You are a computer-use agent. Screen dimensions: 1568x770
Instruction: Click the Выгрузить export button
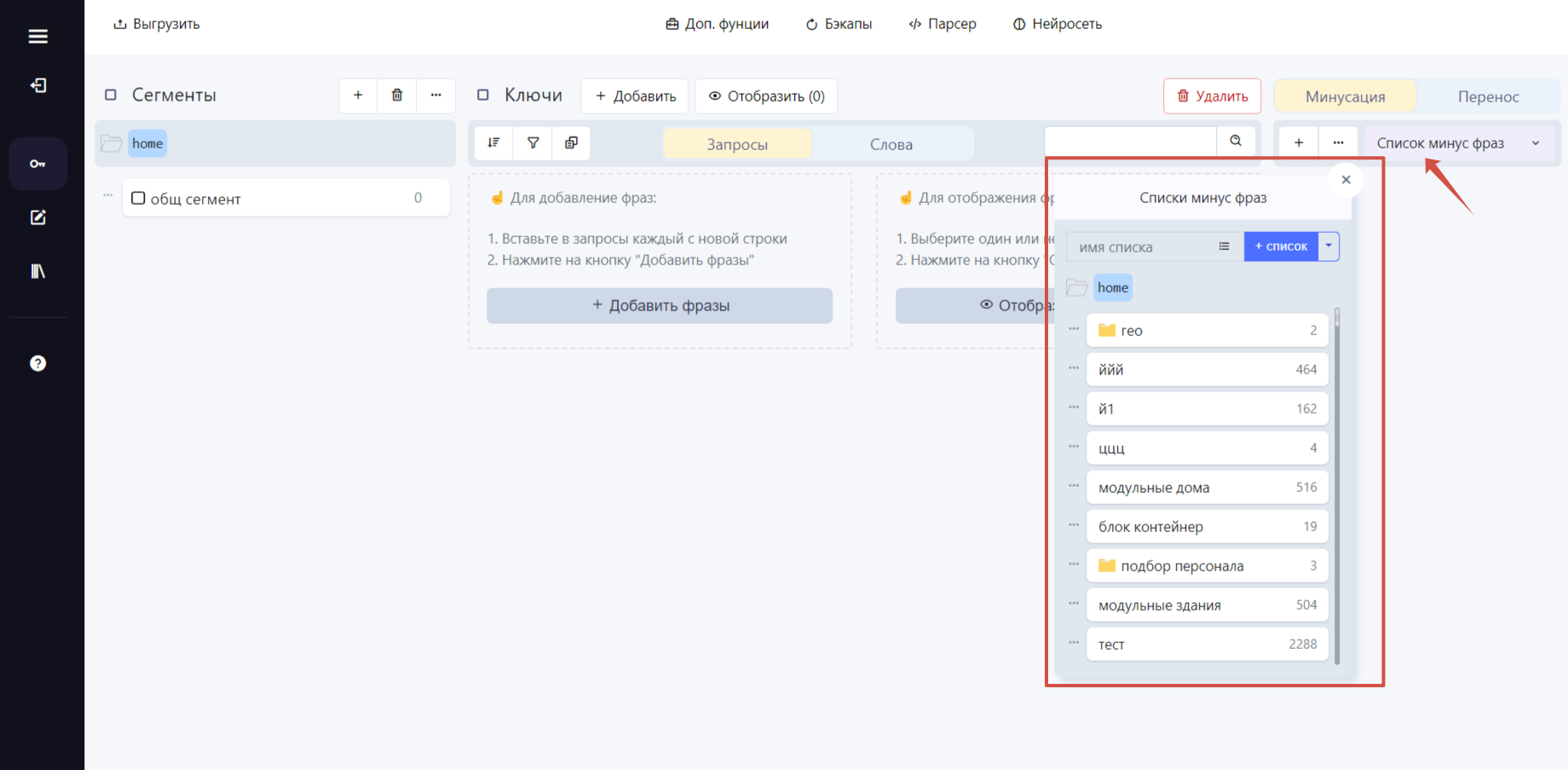tap(157, 24)
